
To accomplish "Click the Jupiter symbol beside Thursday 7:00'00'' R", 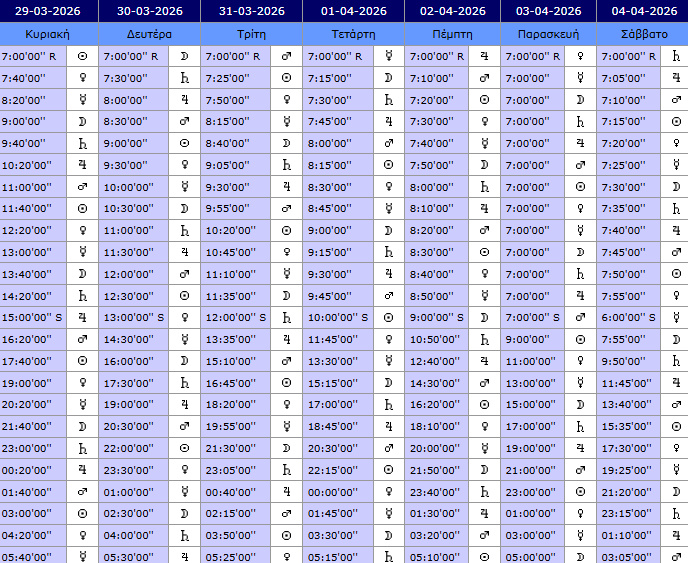I will pyautogui.click(x=484, y=56).
